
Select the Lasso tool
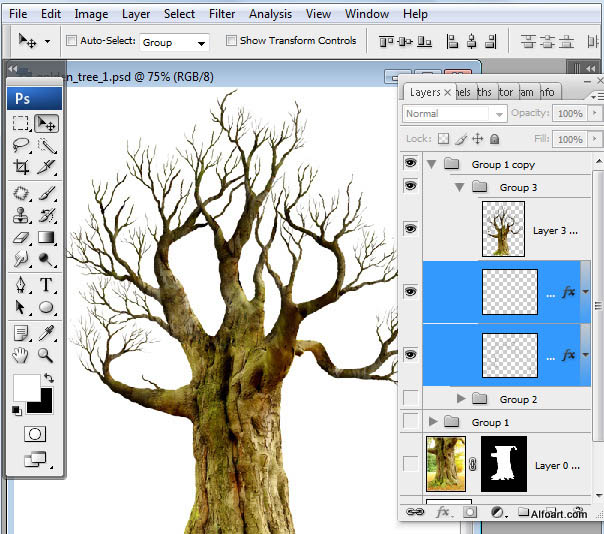click(21, 146)
